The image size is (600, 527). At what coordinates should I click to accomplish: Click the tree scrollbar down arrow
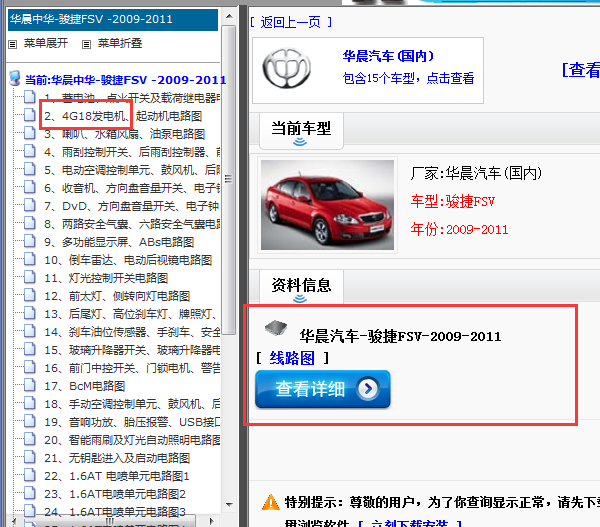[x=229, y=504]
